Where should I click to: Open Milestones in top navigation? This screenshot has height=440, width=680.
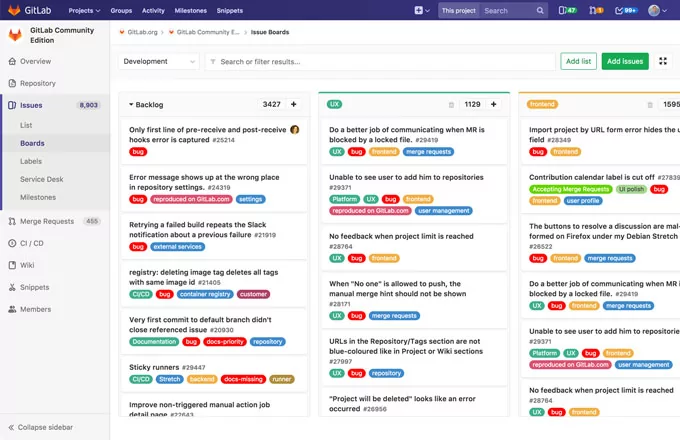tap(190, 10)
